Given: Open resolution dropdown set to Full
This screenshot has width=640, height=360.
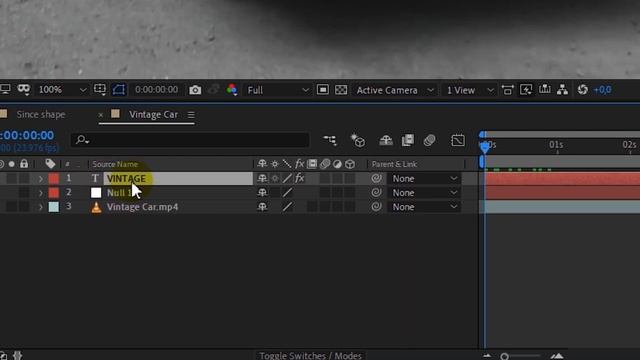Looking at the screenshot, I should coord(278,90).
